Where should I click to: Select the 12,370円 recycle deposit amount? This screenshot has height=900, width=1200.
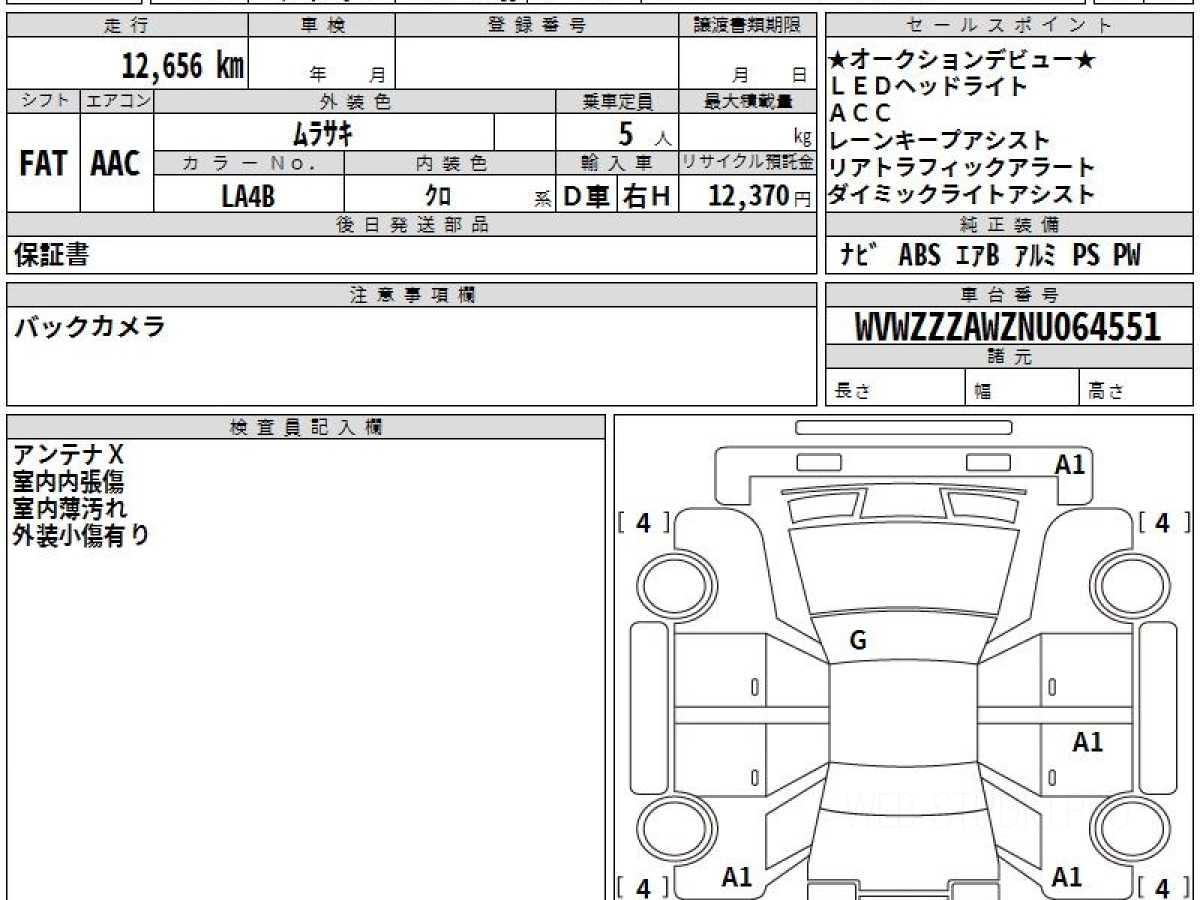[759, 196]
